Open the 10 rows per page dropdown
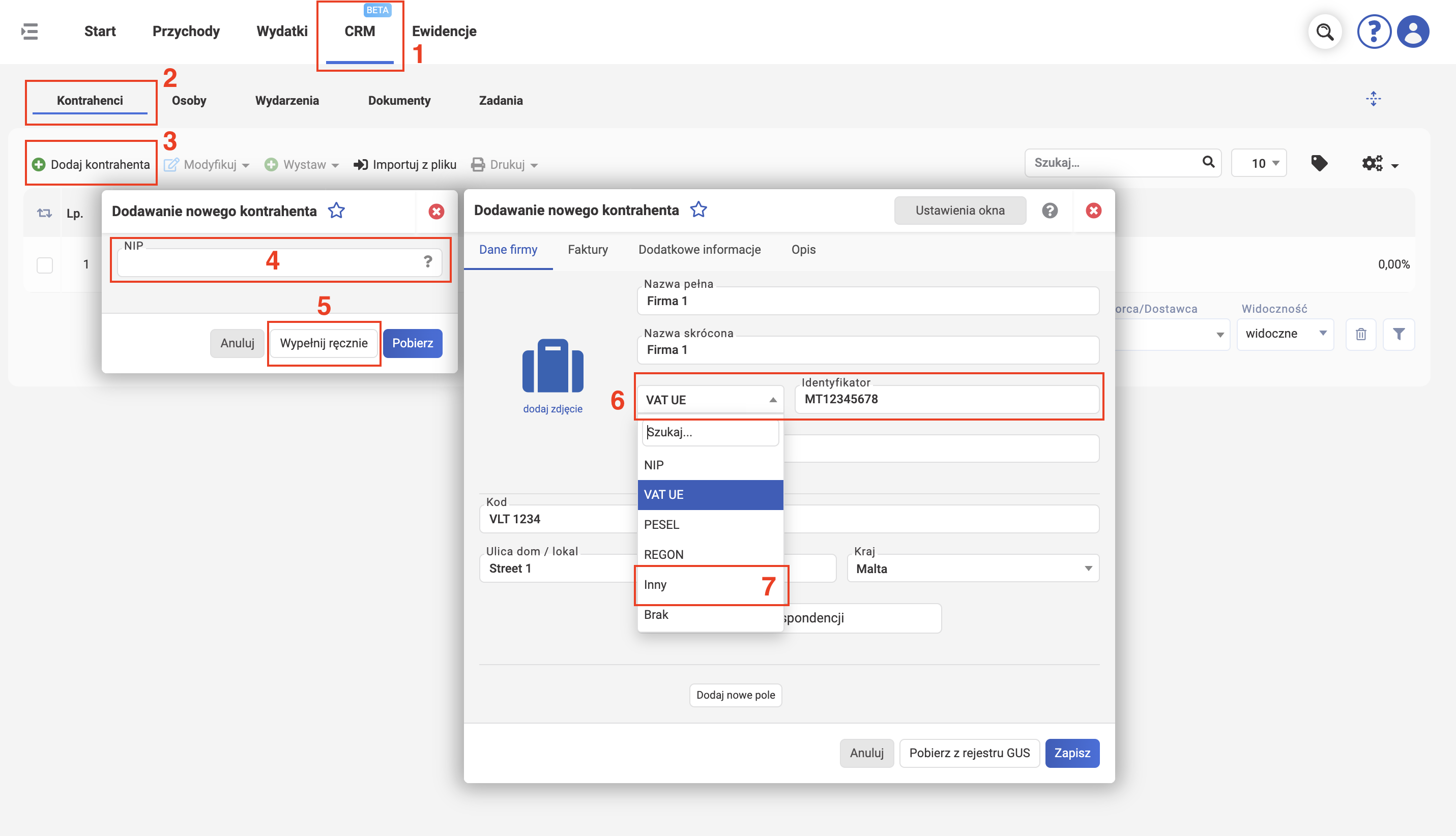This screenshot has height=836, width=1456. coord(1259,164)
